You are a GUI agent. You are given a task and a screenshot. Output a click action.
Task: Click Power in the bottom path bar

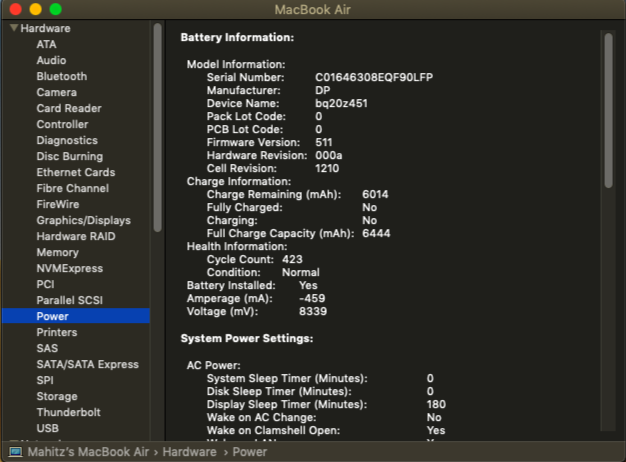click(250, 452)
